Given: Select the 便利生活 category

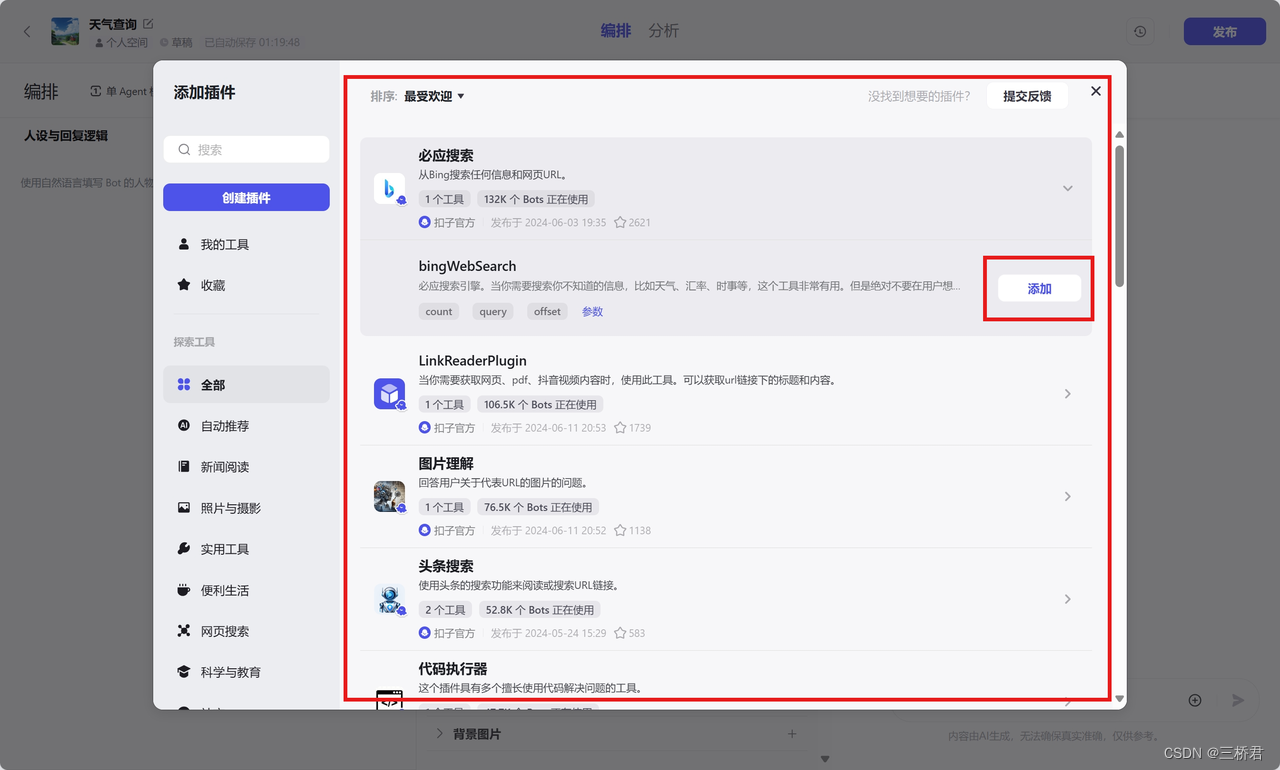Looking at the screenshot, I should (246, 590).
